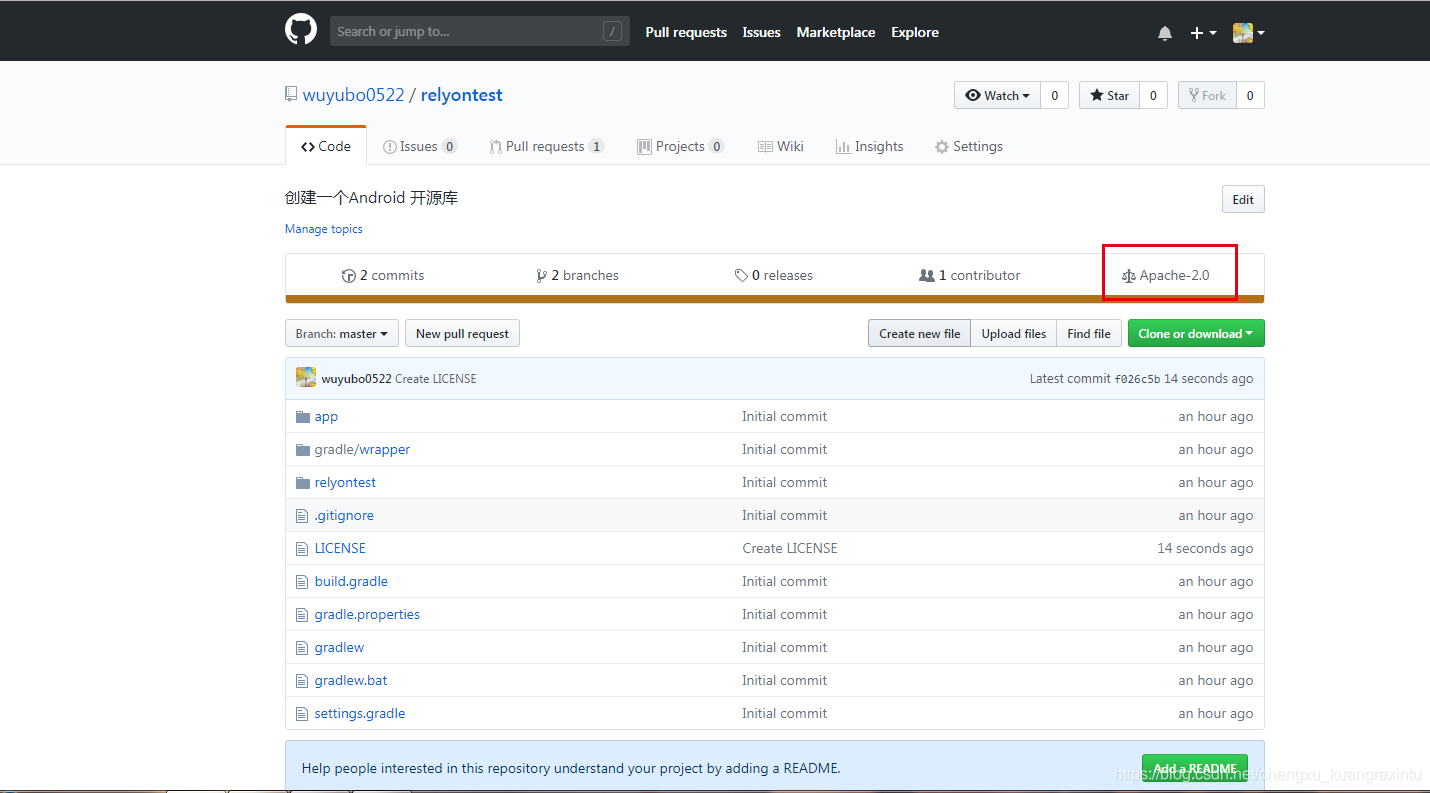Click the gradle.properties file icon
Viewport: 1430px width, 793px height.
tap(303, 614)
